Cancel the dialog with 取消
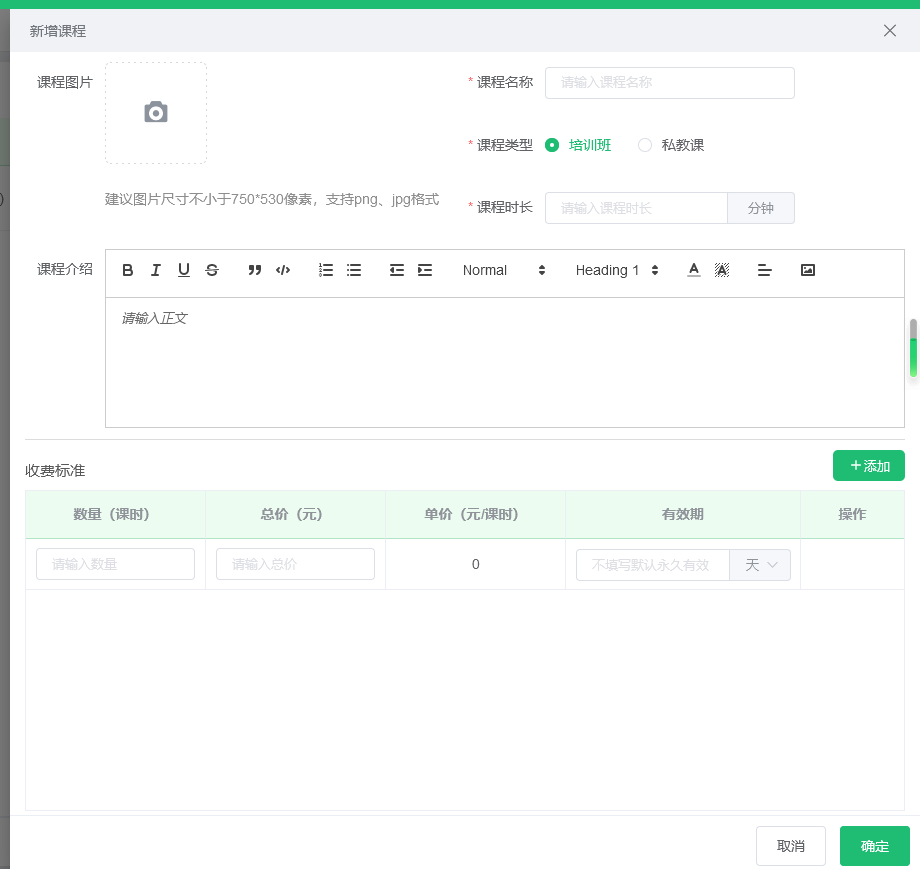Viewport: 920px width, 869px height. click(x=790, y=846)
